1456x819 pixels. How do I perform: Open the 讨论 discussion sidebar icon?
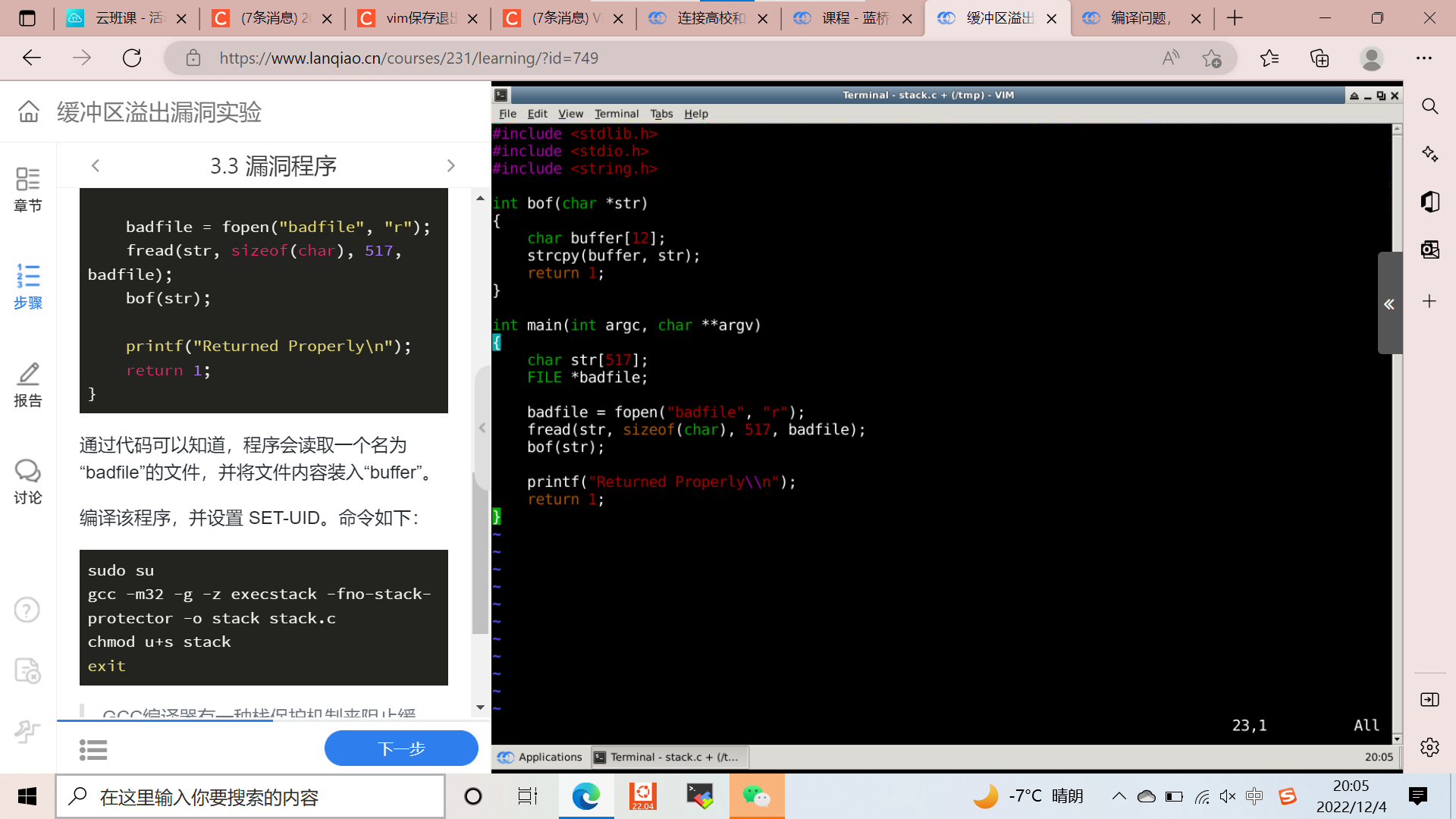click(x=28, y=481)
